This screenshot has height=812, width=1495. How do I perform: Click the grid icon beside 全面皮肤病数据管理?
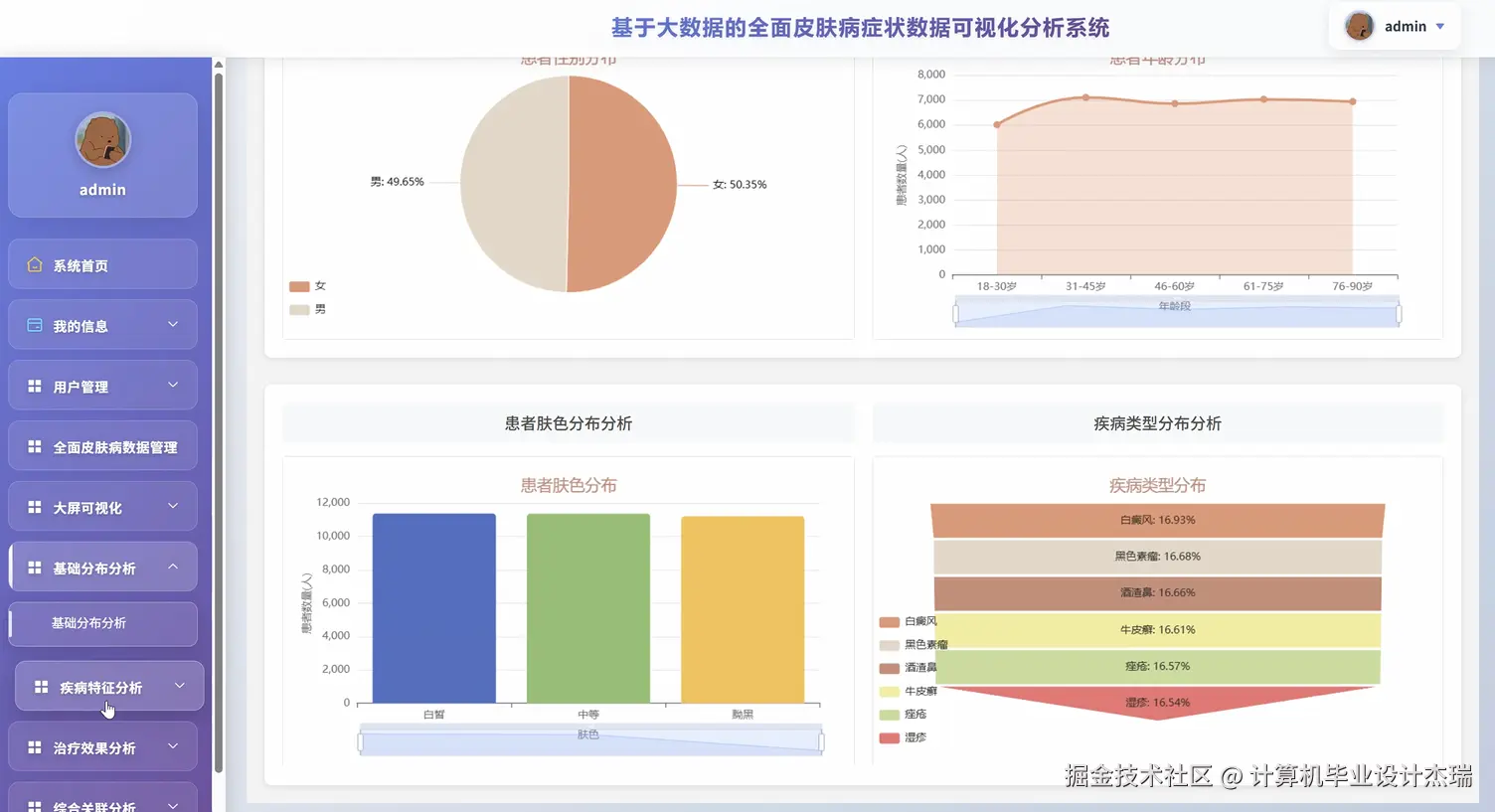coord(35,446)
